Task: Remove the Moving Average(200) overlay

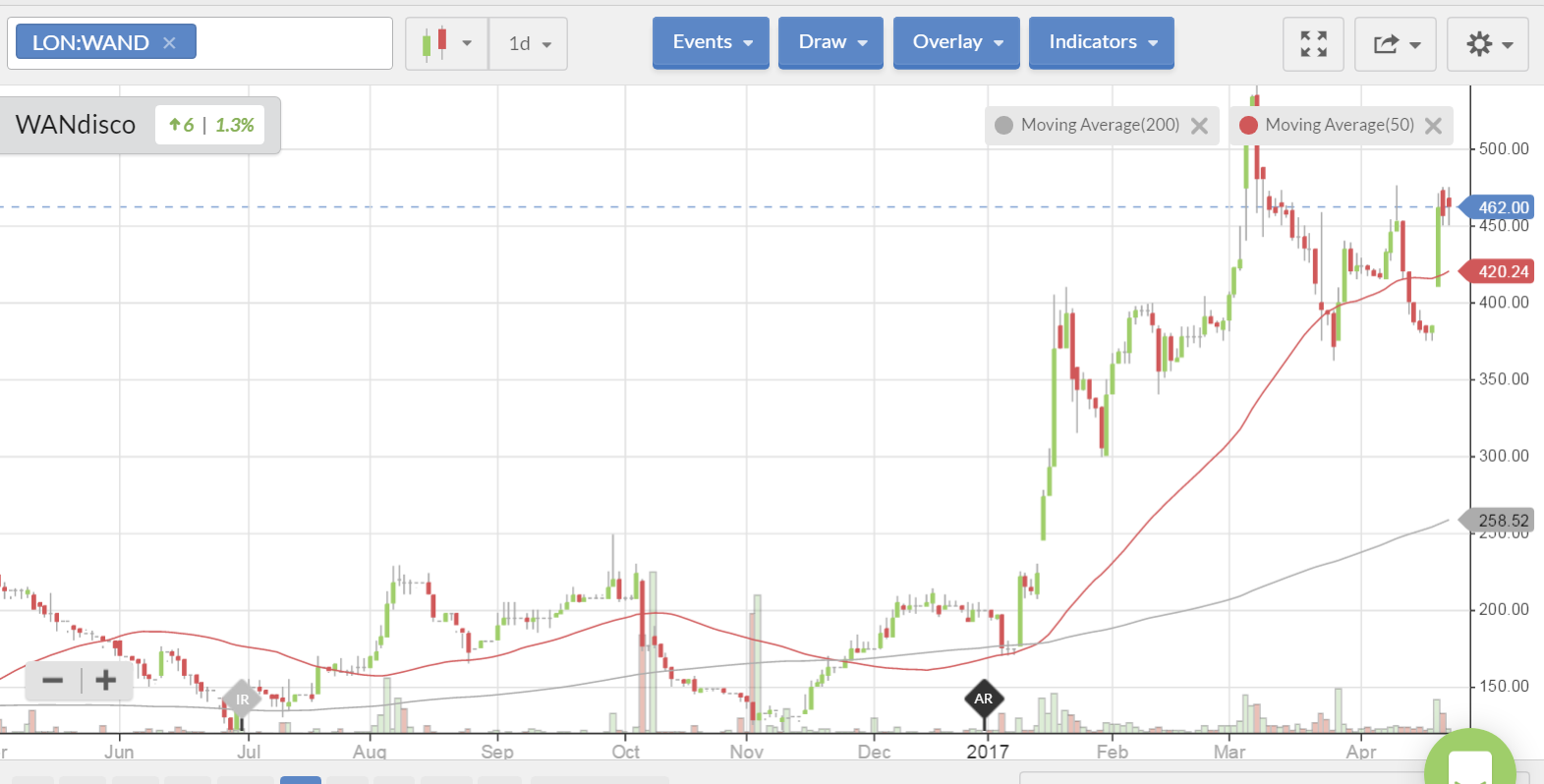Action: (x=1199, y=126)
